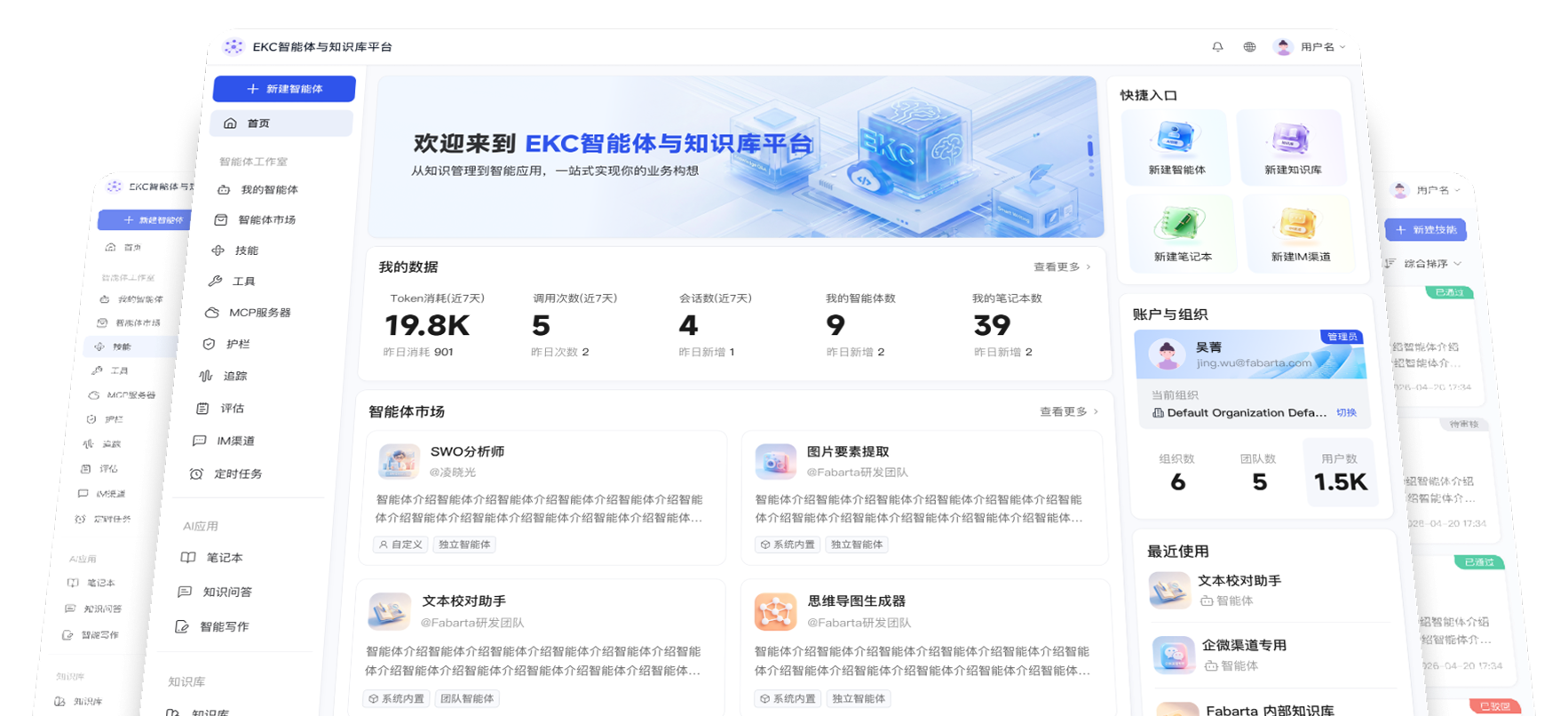Click 团队智能体 tag on 文本校对助手 card
1568x716 pixels.
click(467, 699)
